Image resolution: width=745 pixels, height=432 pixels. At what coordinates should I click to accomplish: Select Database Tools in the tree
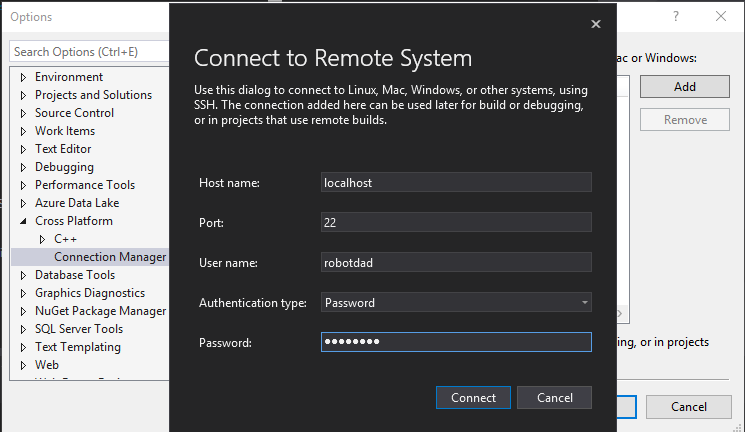pyautogui.click(x=75, y=275)
